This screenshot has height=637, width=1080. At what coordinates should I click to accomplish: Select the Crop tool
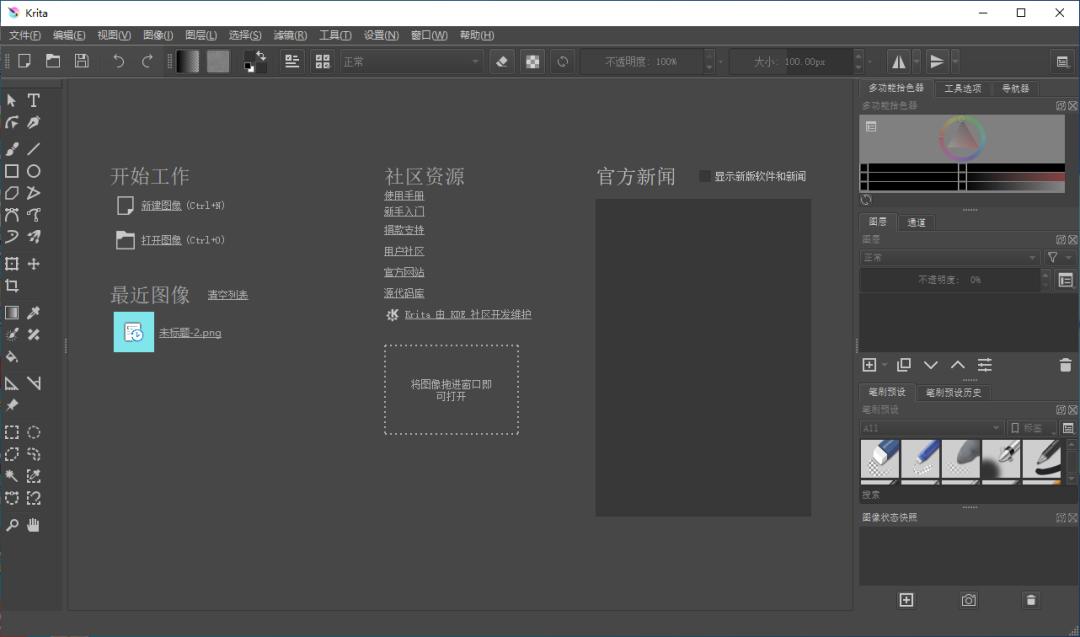pyautogui.click(x=12, y=286)
